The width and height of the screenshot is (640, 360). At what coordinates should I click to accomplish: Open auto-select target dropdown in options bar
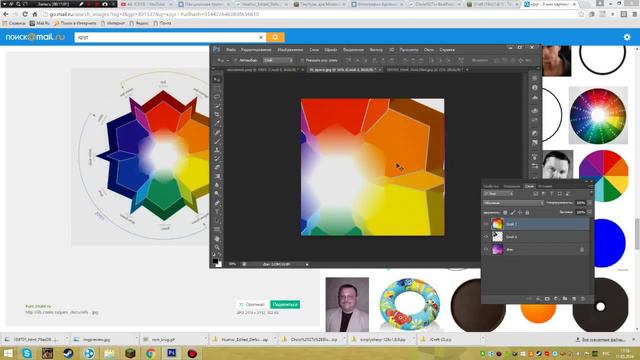click(278, 60)
